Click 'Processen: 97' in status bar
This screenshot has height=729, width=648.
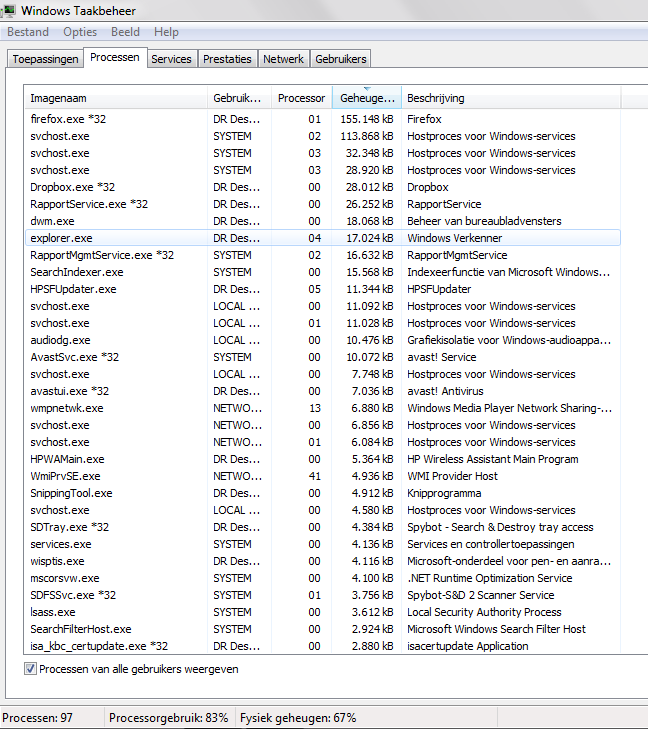[x=38, y=718]
